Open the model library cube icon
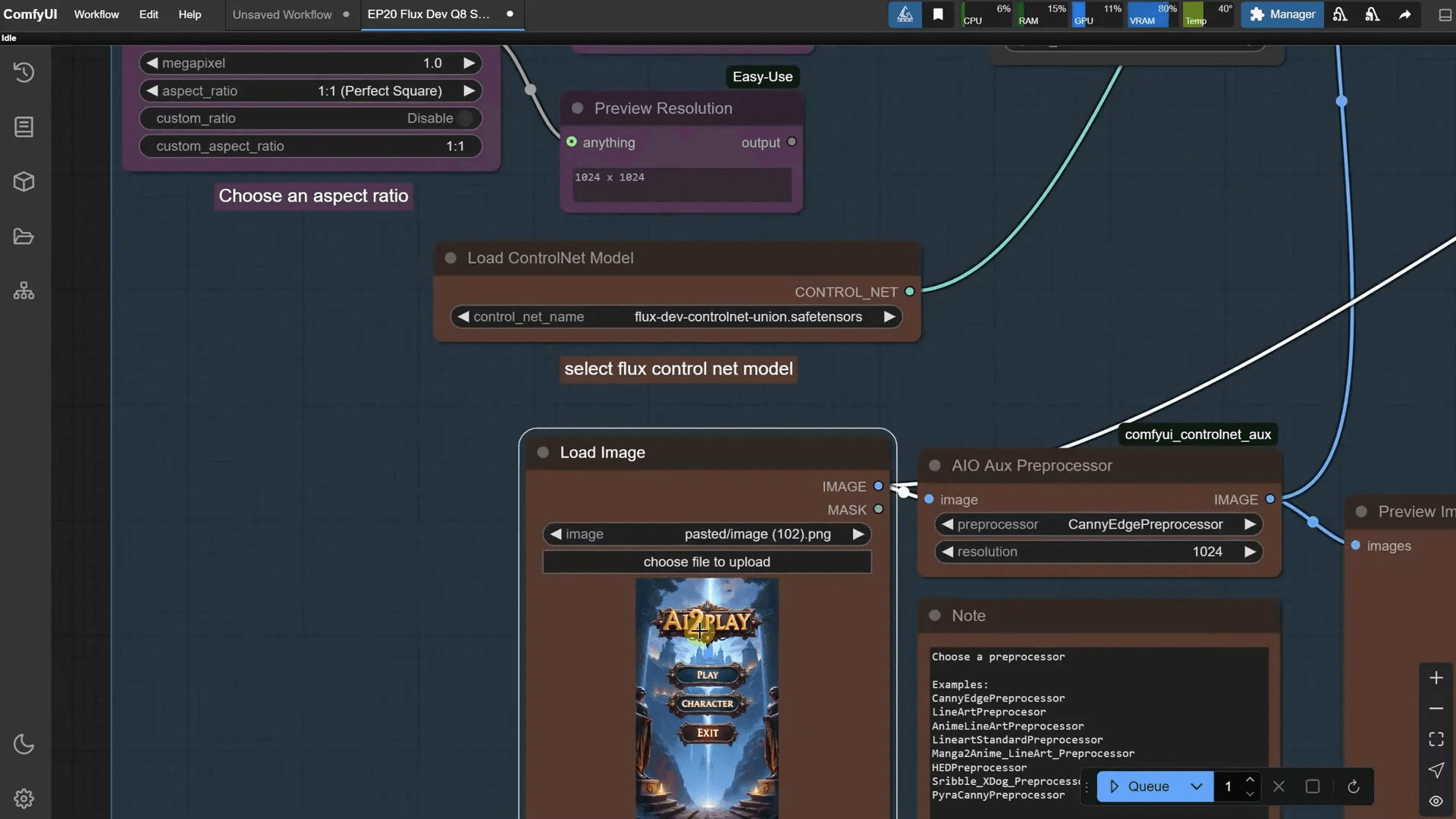 [x=24, y=182]
